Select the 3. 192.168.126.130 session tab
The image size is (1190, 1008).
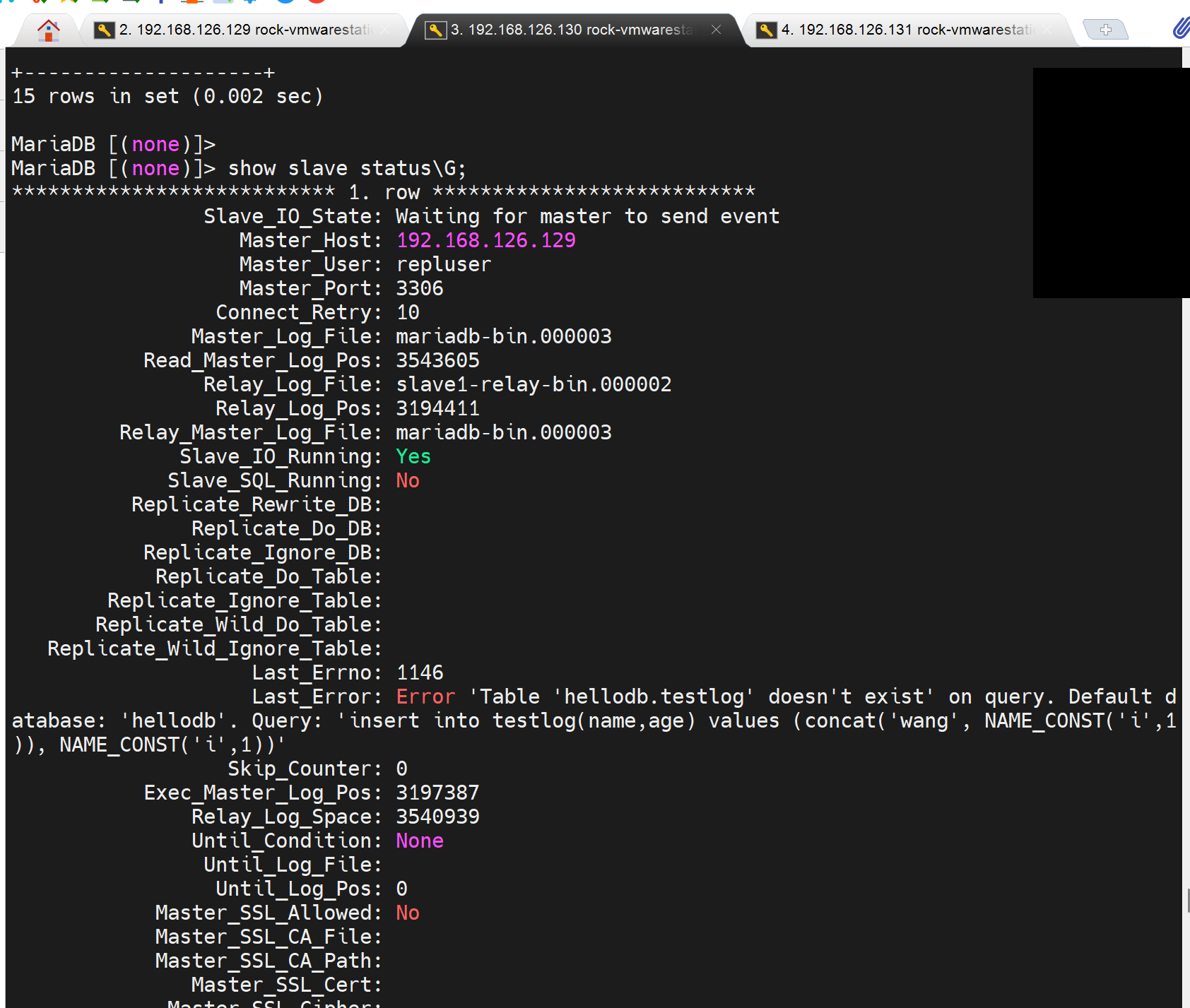[572, 30]
